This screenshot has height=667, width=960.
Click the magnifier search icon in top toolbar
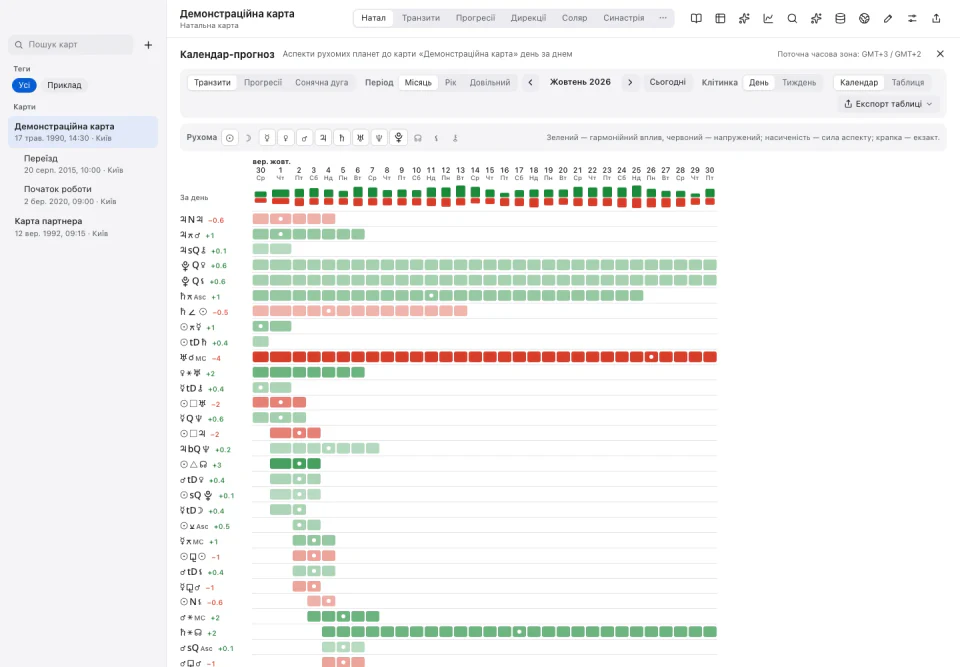click(x=792, y=18)
